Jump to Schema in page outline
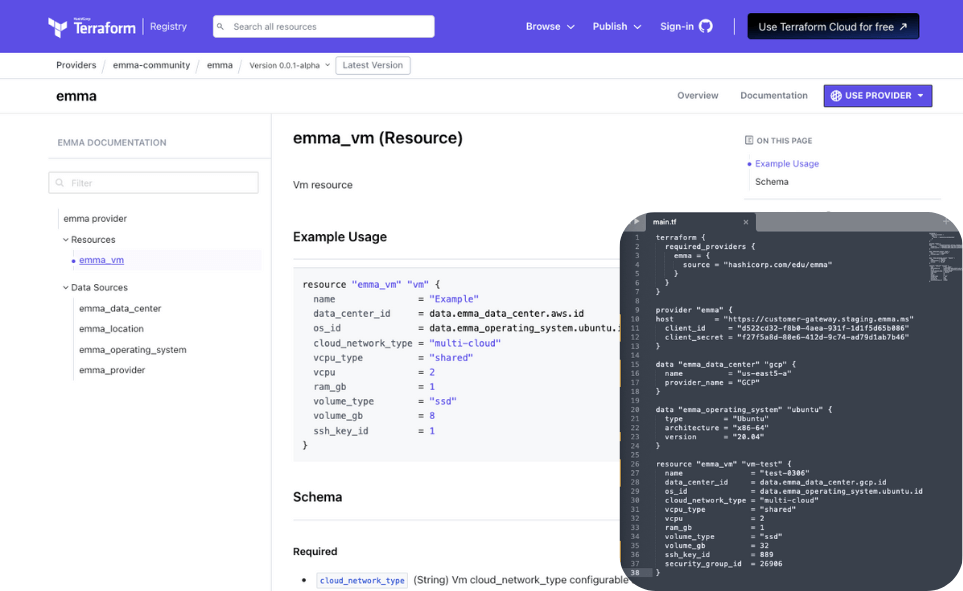 click(x=771, y=182)
